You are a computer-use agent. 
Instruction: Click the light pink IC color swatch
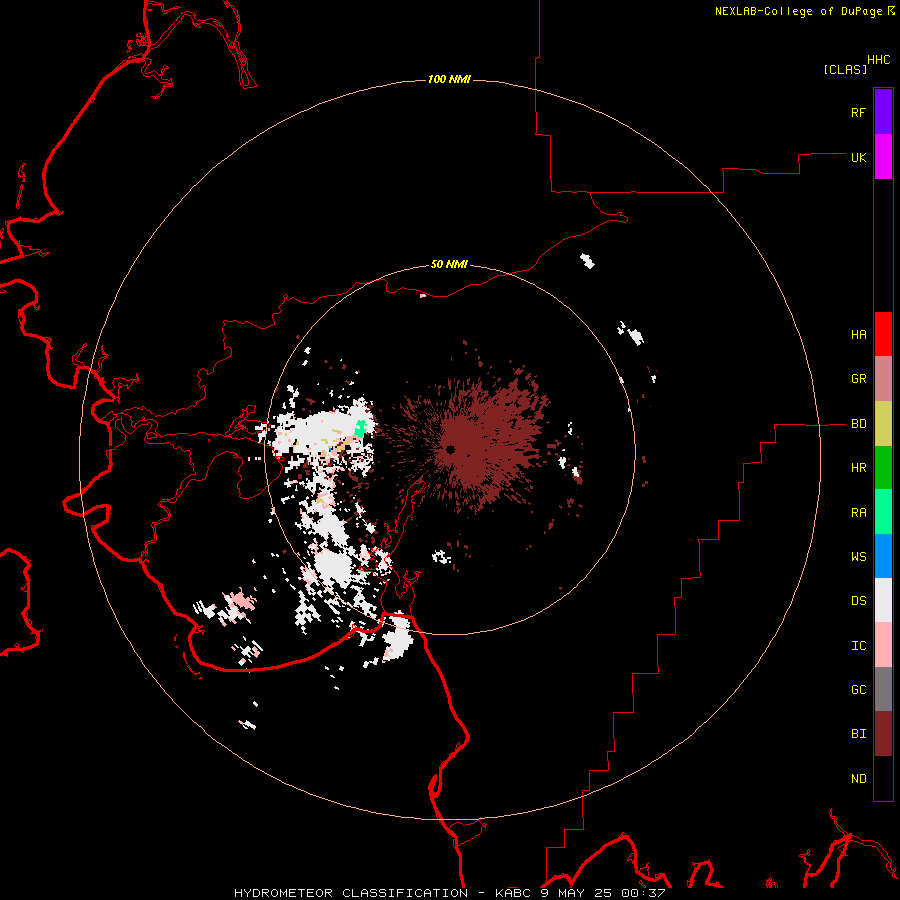click(x=883, y=645)
